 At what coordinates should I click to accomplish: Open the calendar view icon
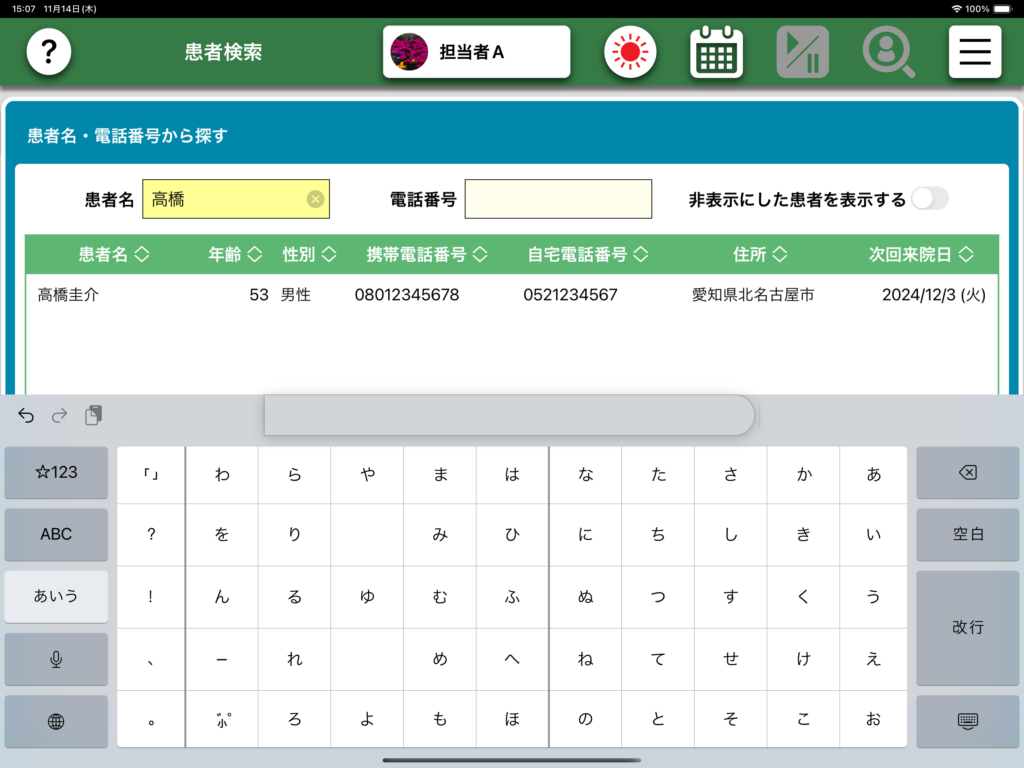click(x=716, y=52)
